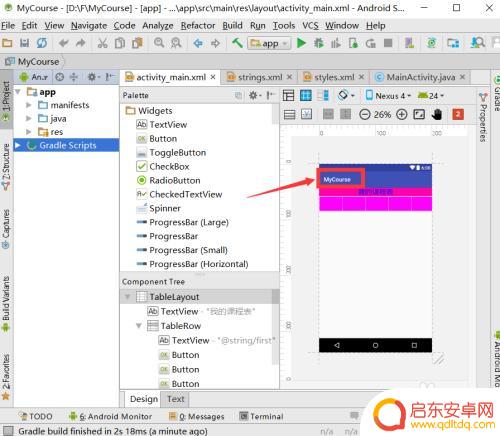Collapse the app folder in the project tree
Image resolution: width=500 pixels, height=436 pixels.
[18, 92]
